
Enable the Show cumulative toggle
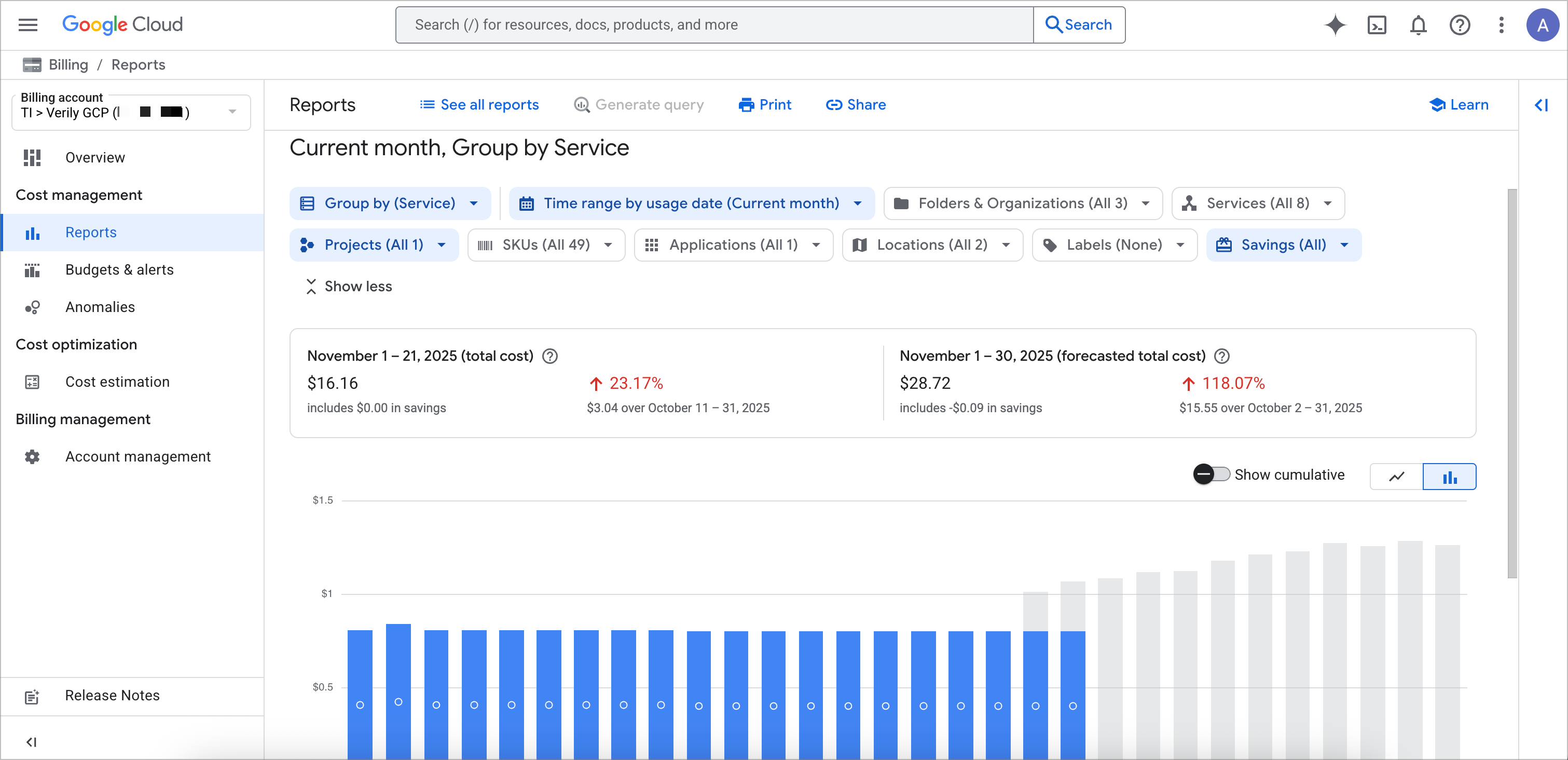tap(1211, 474)
